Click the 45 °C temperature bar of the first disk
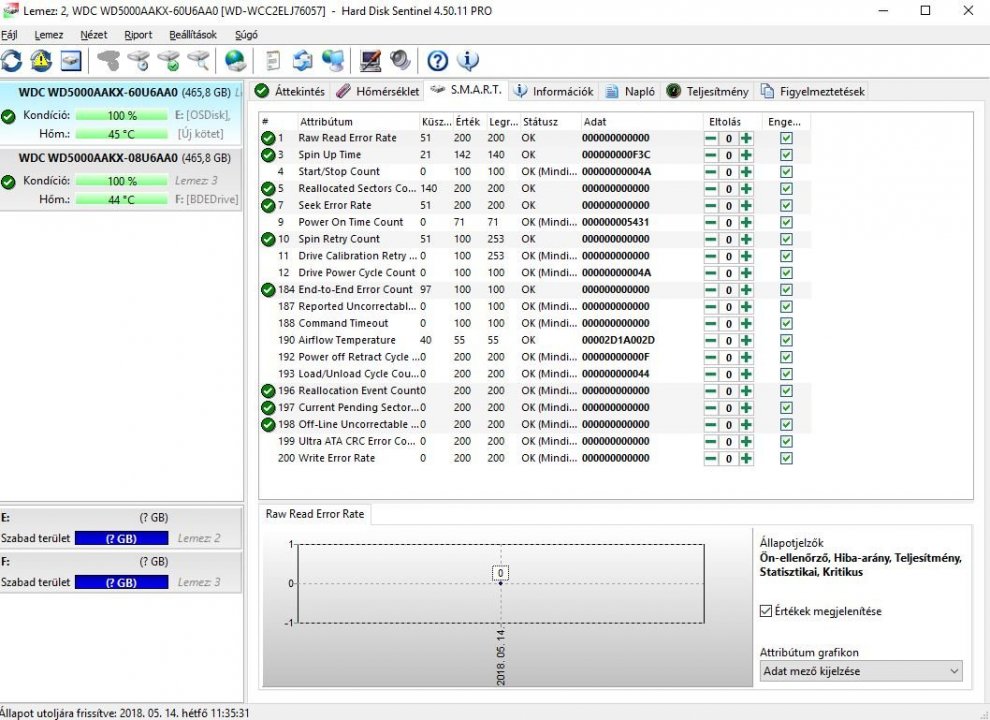Screen dimensions: 990x720 coord(121,134)
